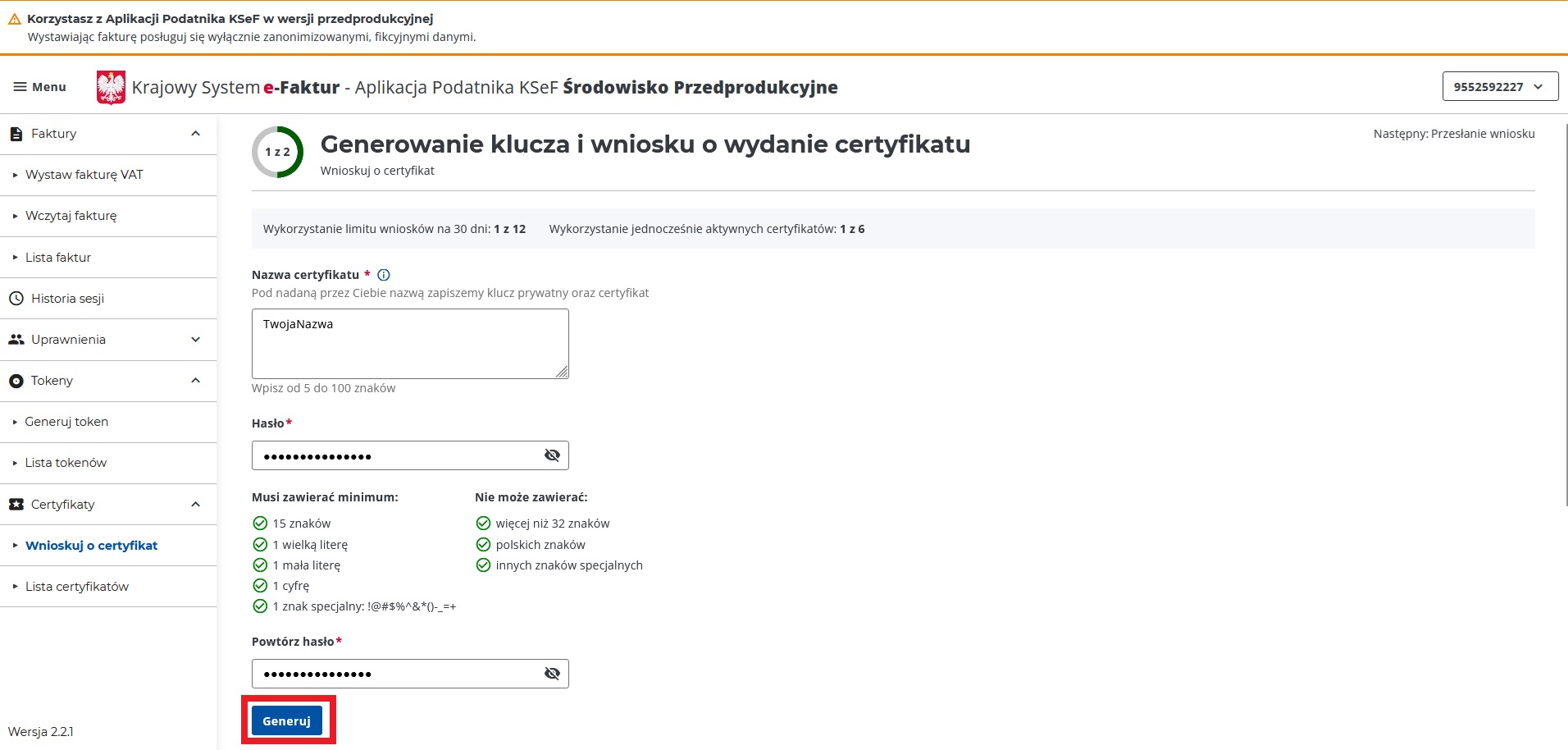Open Wczytaj fakturę menu item

[108, 216]
